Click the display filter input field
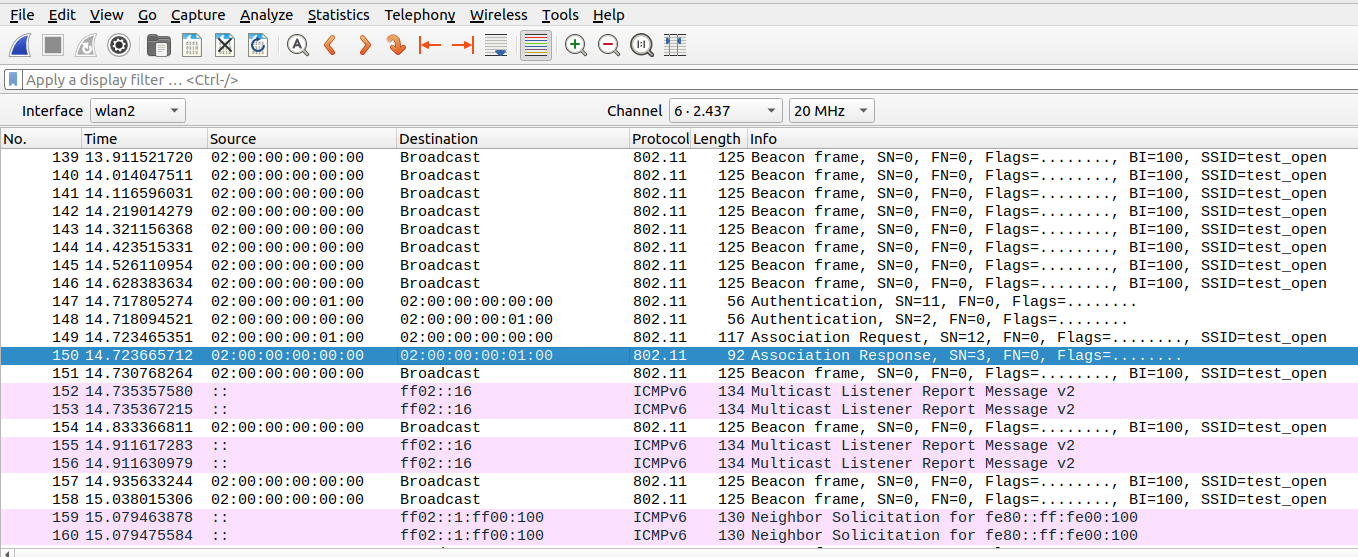The image size is (1358, 557). [680, 80]
